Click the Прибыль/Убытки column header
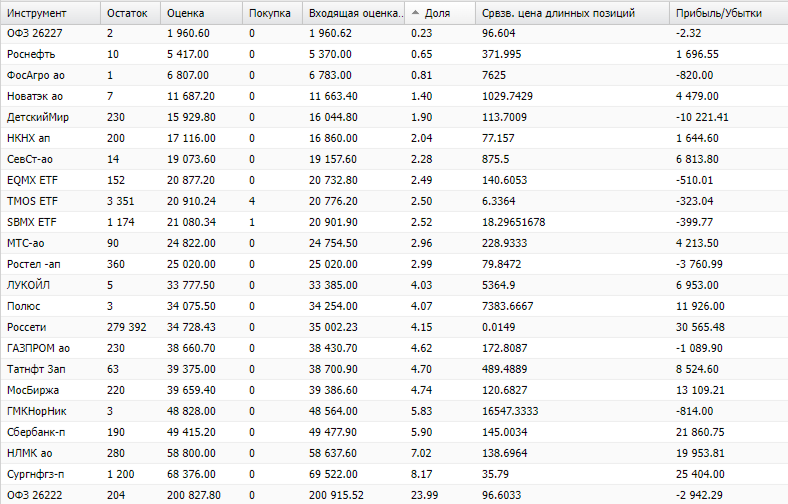 click(728, 13)
